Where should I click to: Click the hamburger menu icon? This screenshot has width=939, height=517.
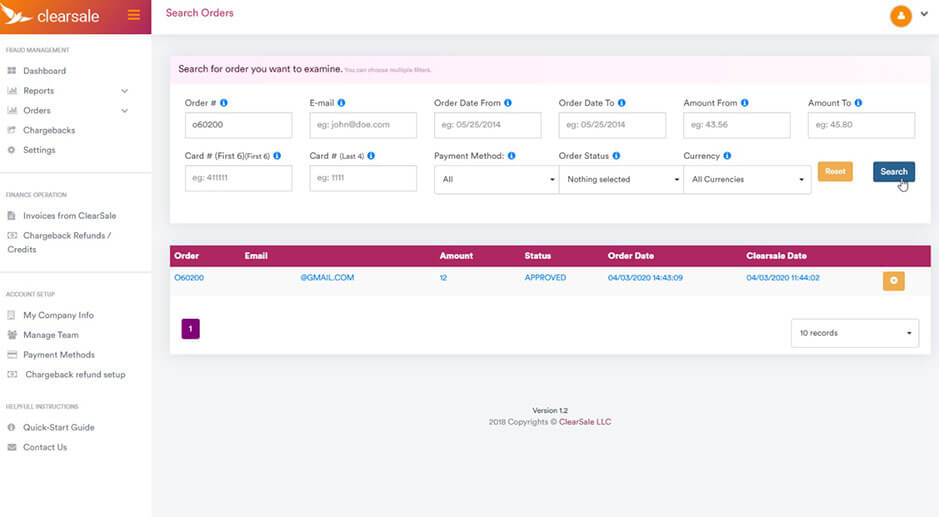(x=134, y=15)
